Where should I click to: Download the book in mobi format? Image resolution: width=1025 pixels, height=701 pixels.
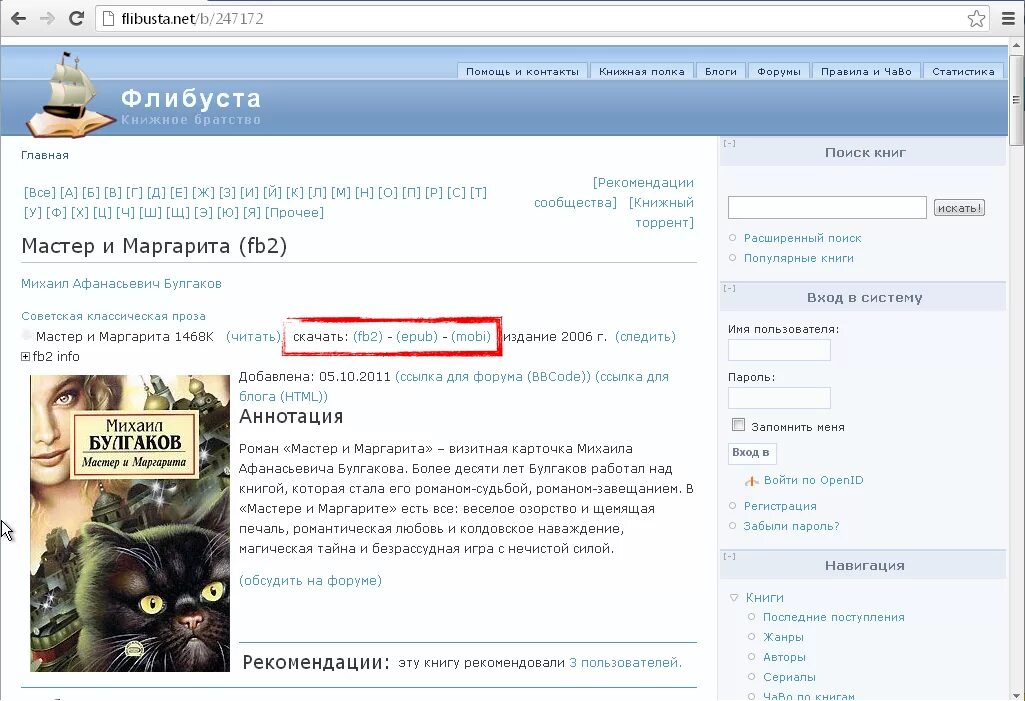471,336
